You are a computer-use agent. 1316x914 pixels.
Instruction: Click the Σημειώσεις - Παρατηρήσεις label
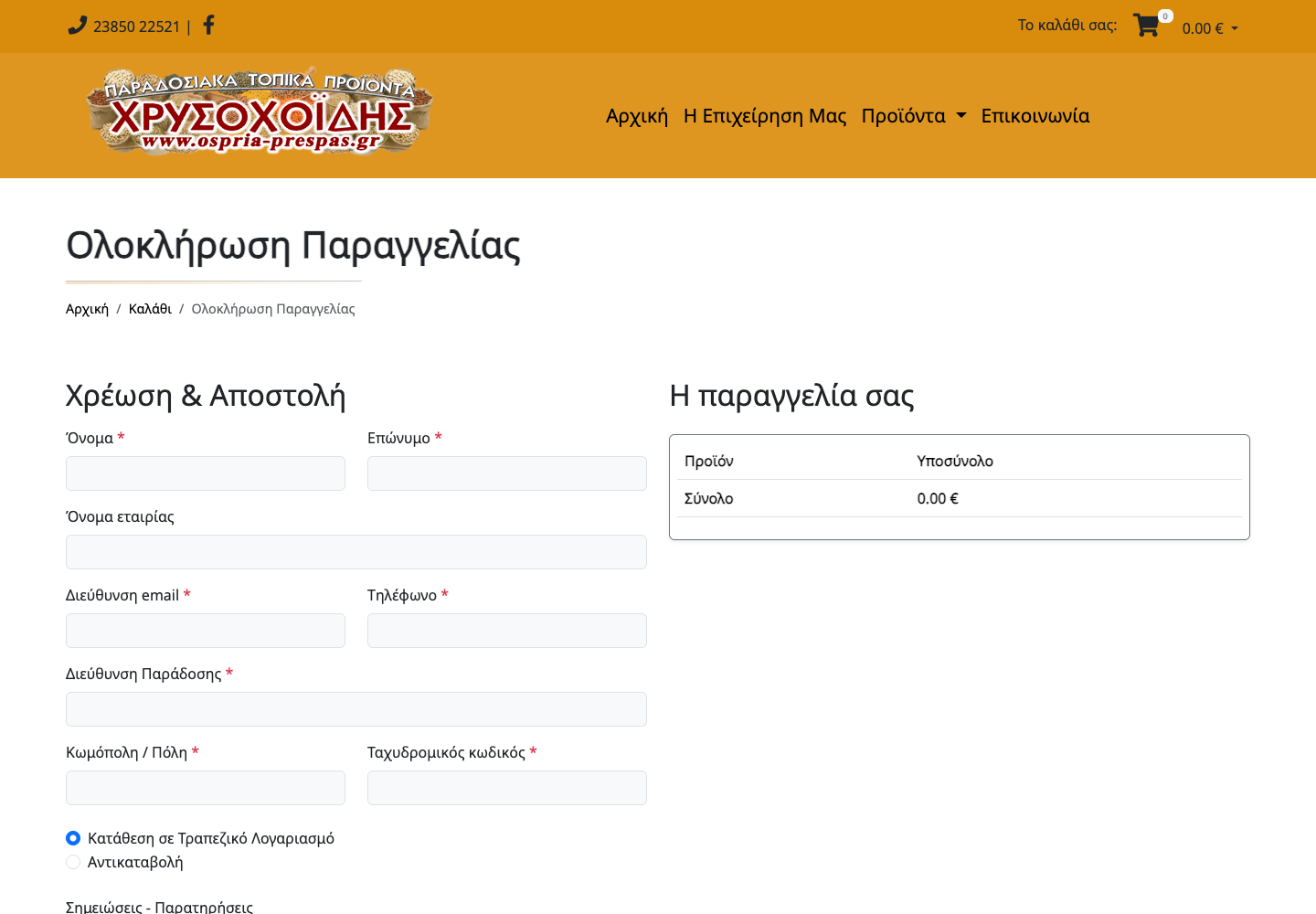(159, 907)
